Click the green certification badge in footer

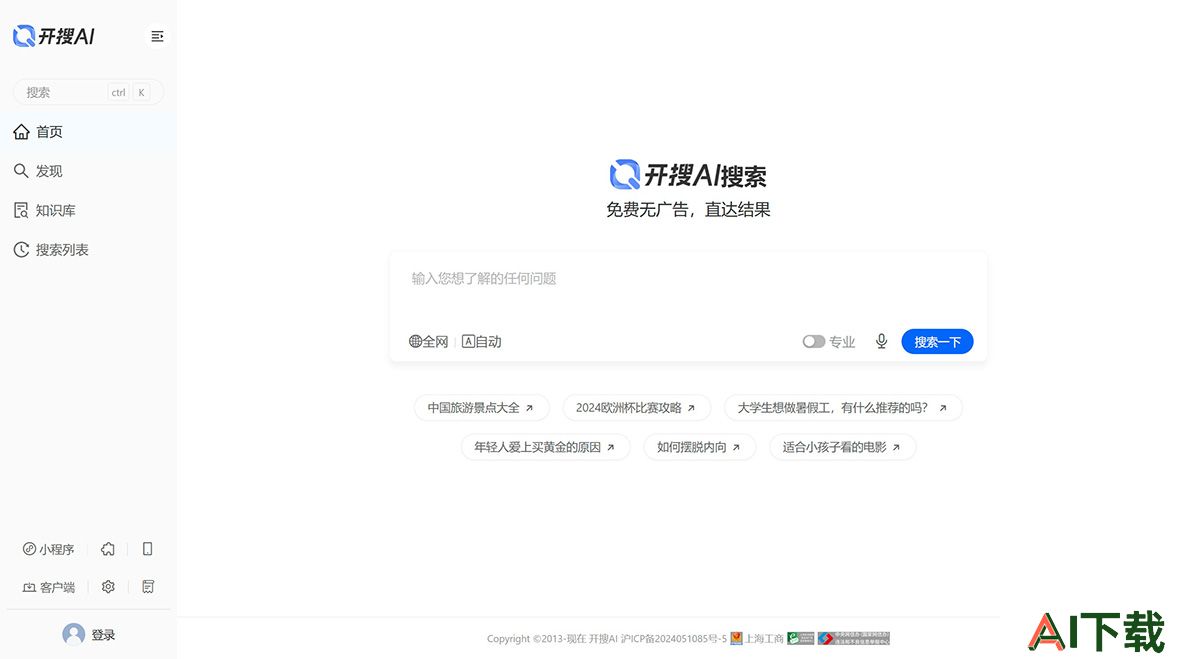click(800, 638)
